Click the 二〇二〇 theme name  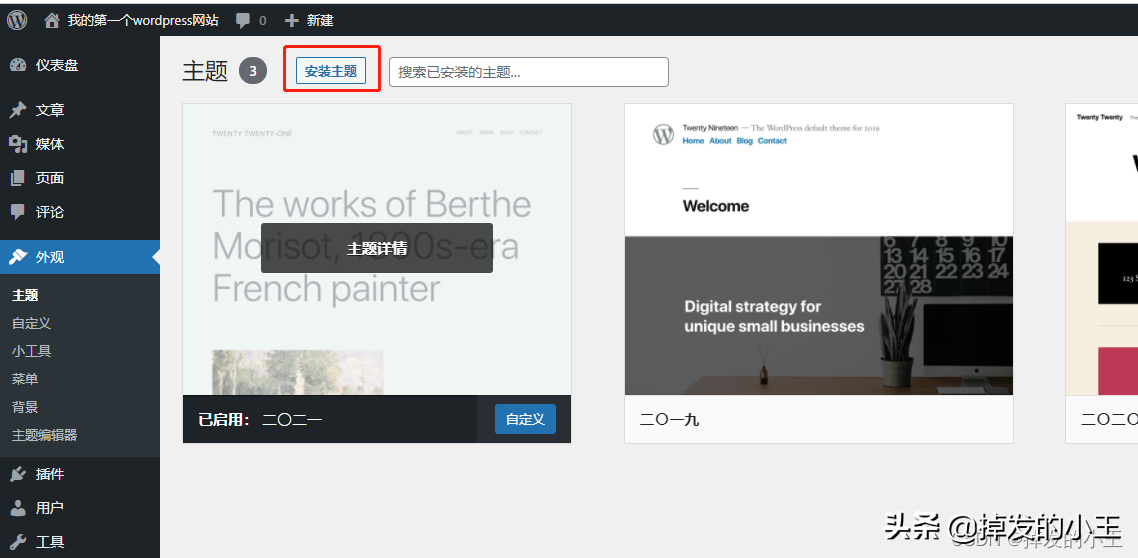tap(1109, 419)
